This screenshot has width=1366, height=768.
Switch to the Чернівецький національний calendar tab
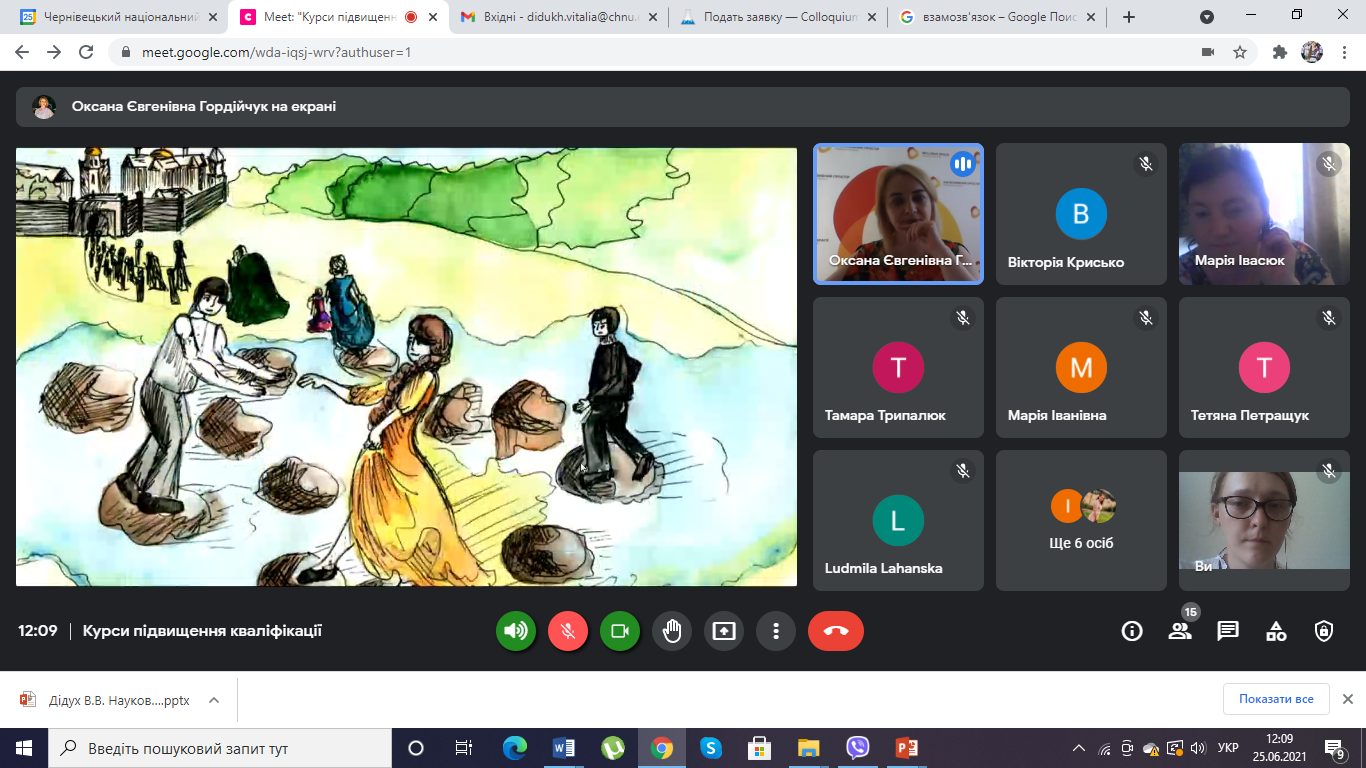tap(116, 17)
